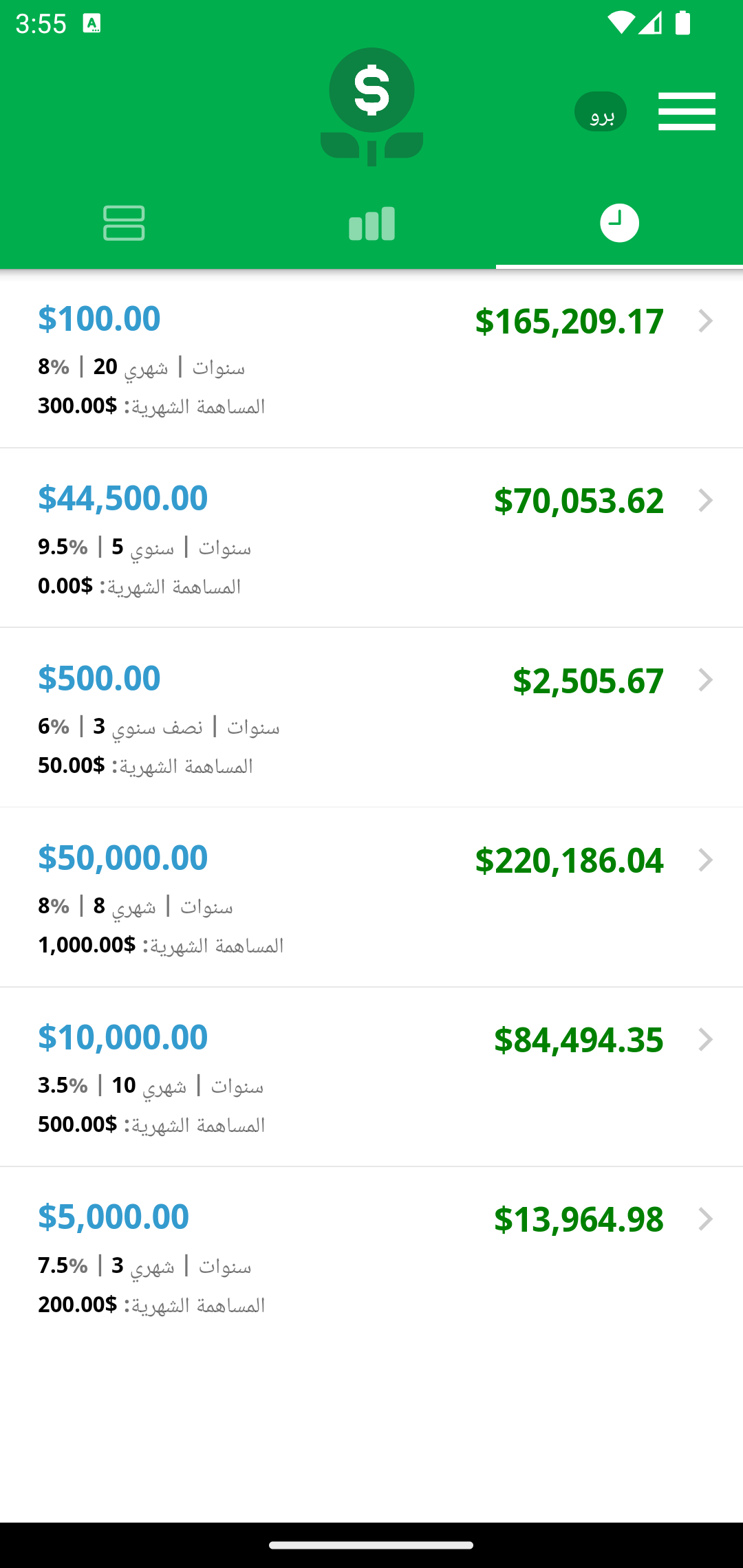Image resolution: width=743 pixels, height=1568 pixels.
Task: Open the $50,000.00 saved calculation
Action: pyautogui.click(x=371, y=897)
